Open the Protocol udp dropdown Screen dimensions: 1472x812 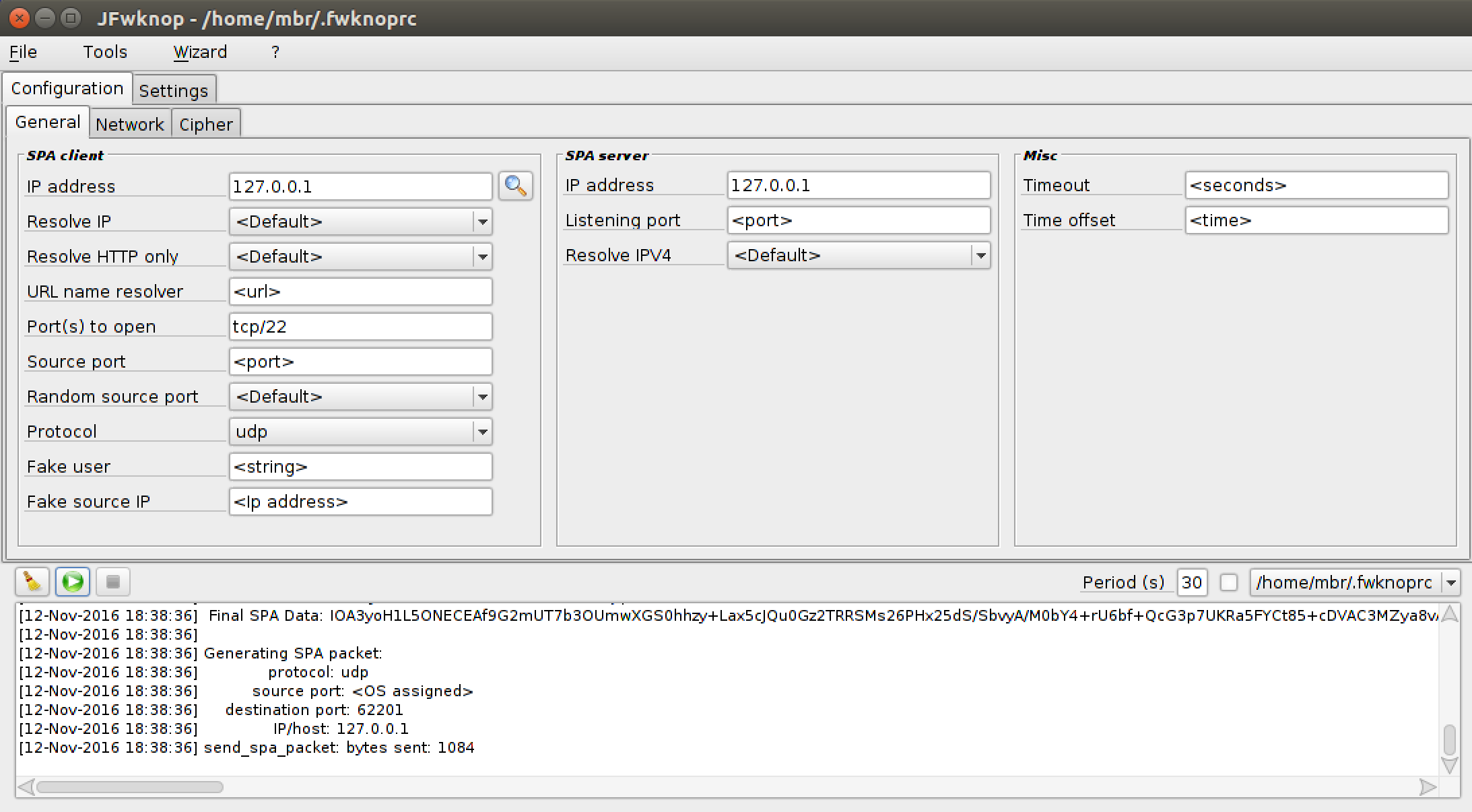click(482, 432)
